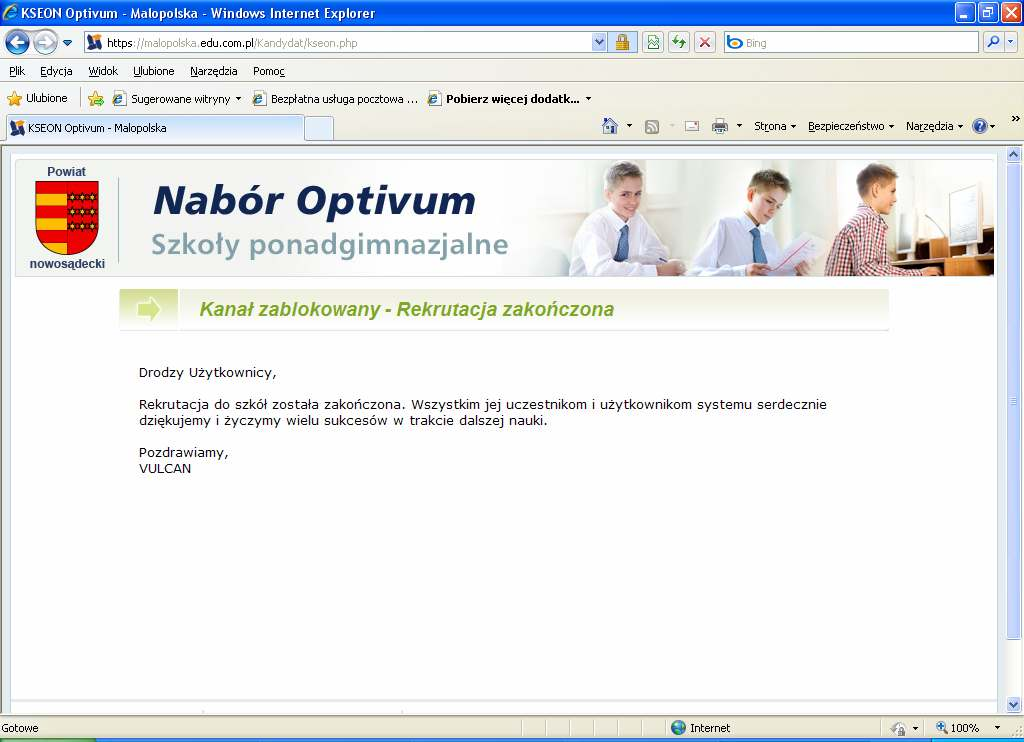The image size is (1024, 742).
Task: Click the page scrollbar up arrow
Action: click(1014, 155)
